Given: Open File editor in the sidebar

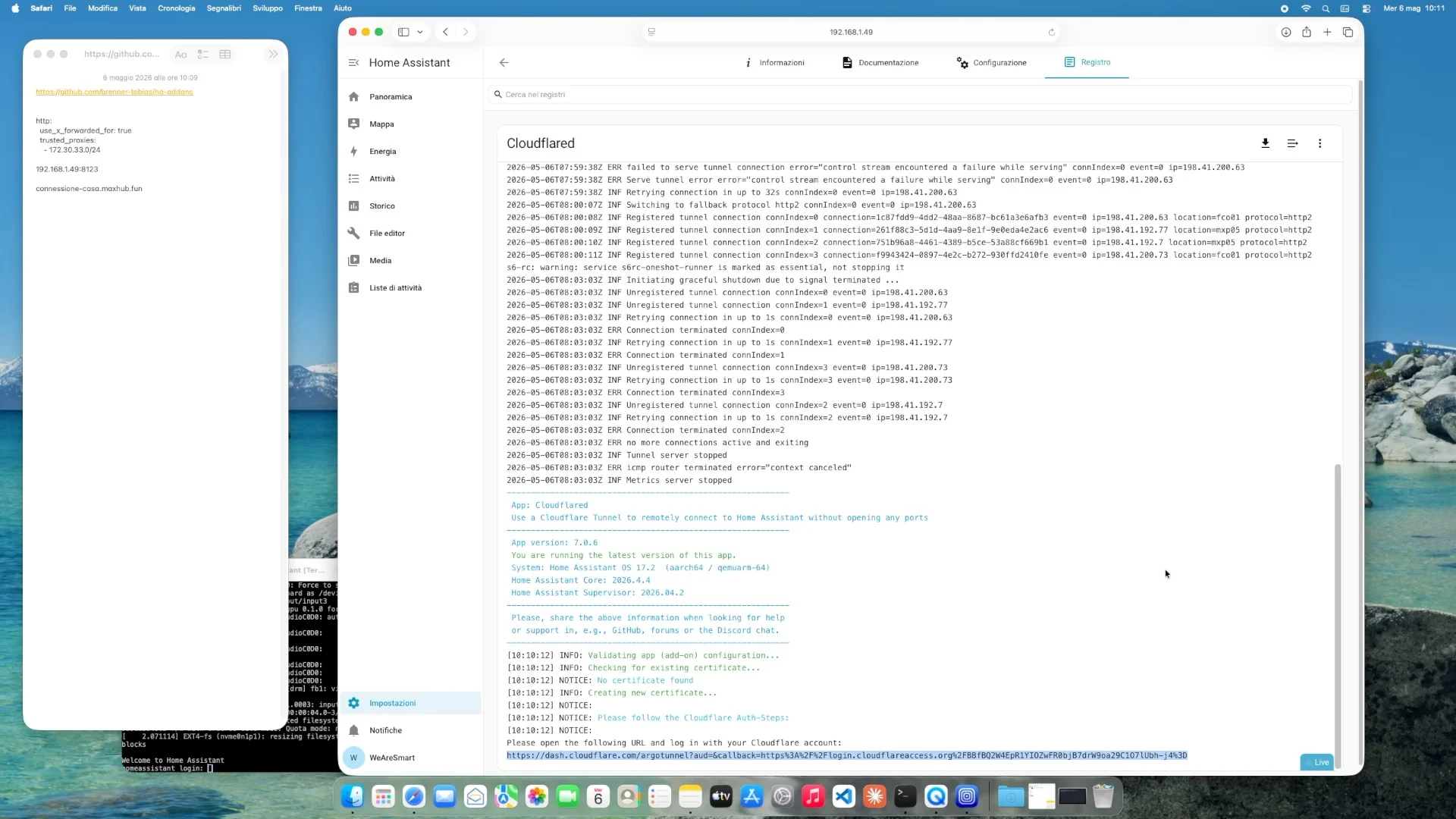Looking at the screenshot, I should point(410,234).
